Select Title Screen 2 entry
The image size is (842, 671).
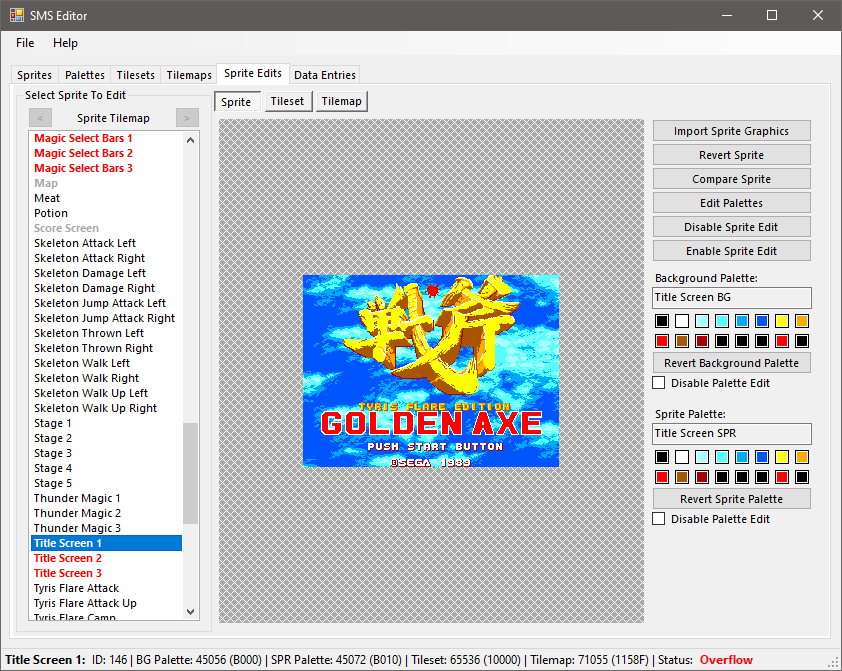pos(106,558)
